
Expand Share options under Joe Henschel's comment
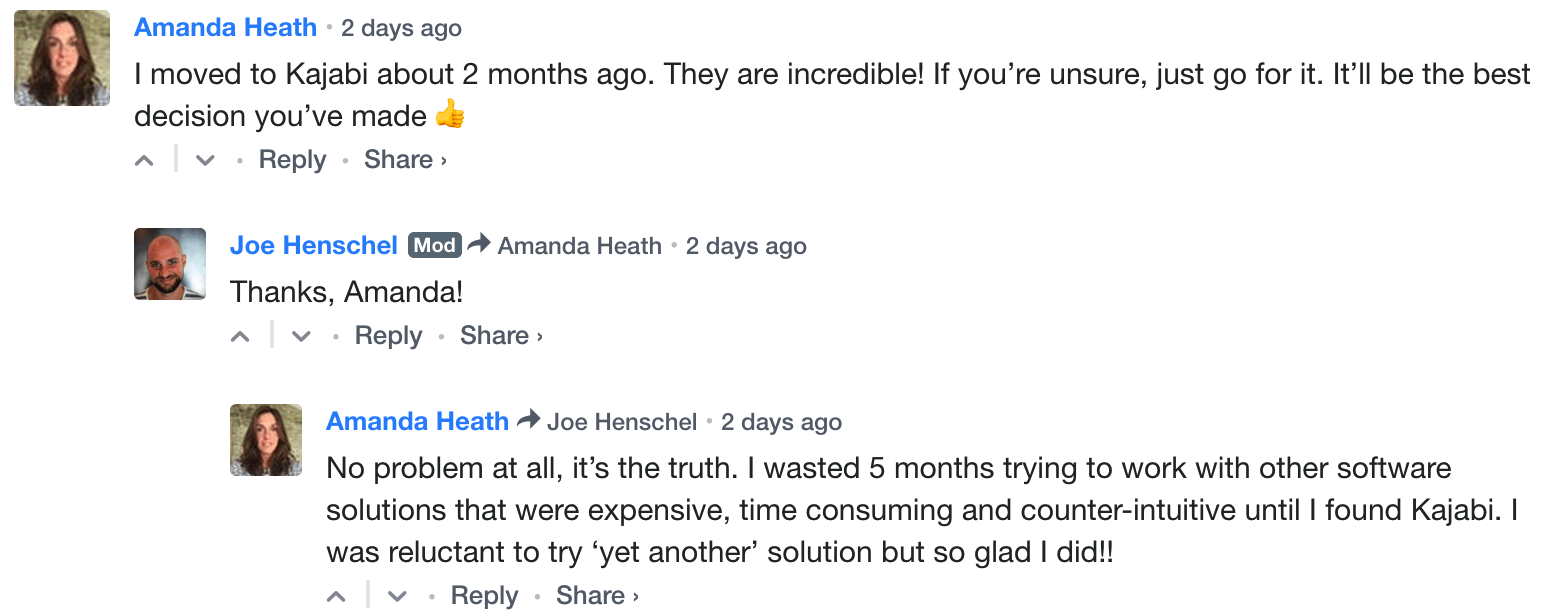[x=501, y=335]
